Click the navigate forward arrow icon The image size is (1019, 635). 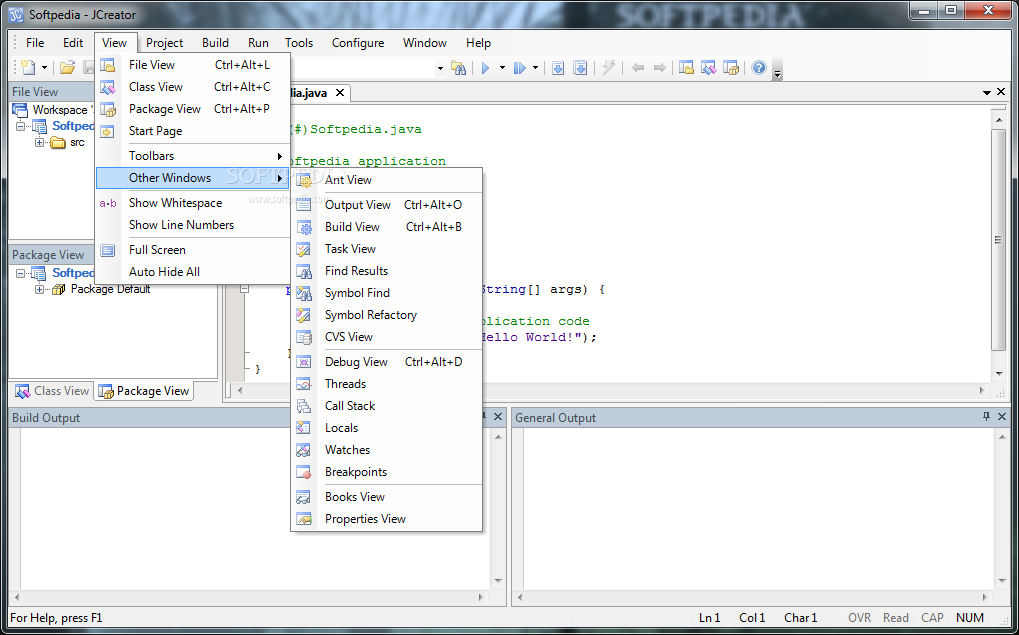pos(660,68)
